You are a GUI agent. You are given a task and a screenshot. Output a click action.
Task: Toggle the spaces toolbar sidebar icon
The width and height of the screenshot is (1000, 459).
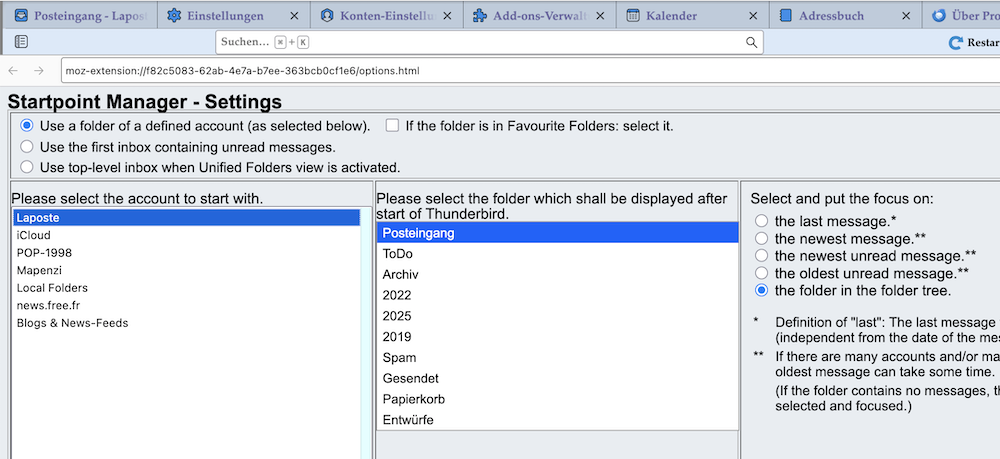21,42
